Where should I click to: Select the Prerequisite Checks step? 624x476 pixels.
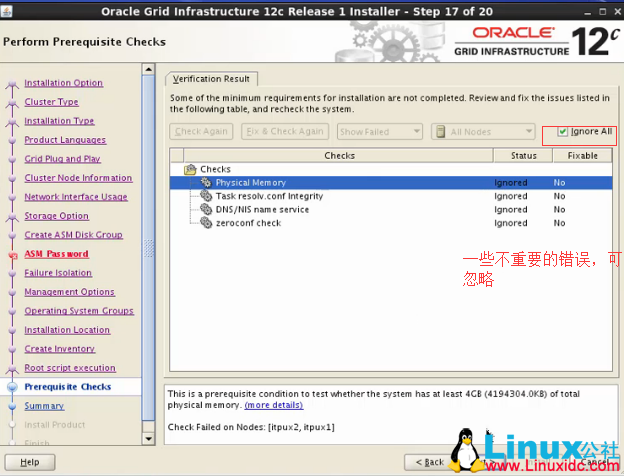click(68, 387)
